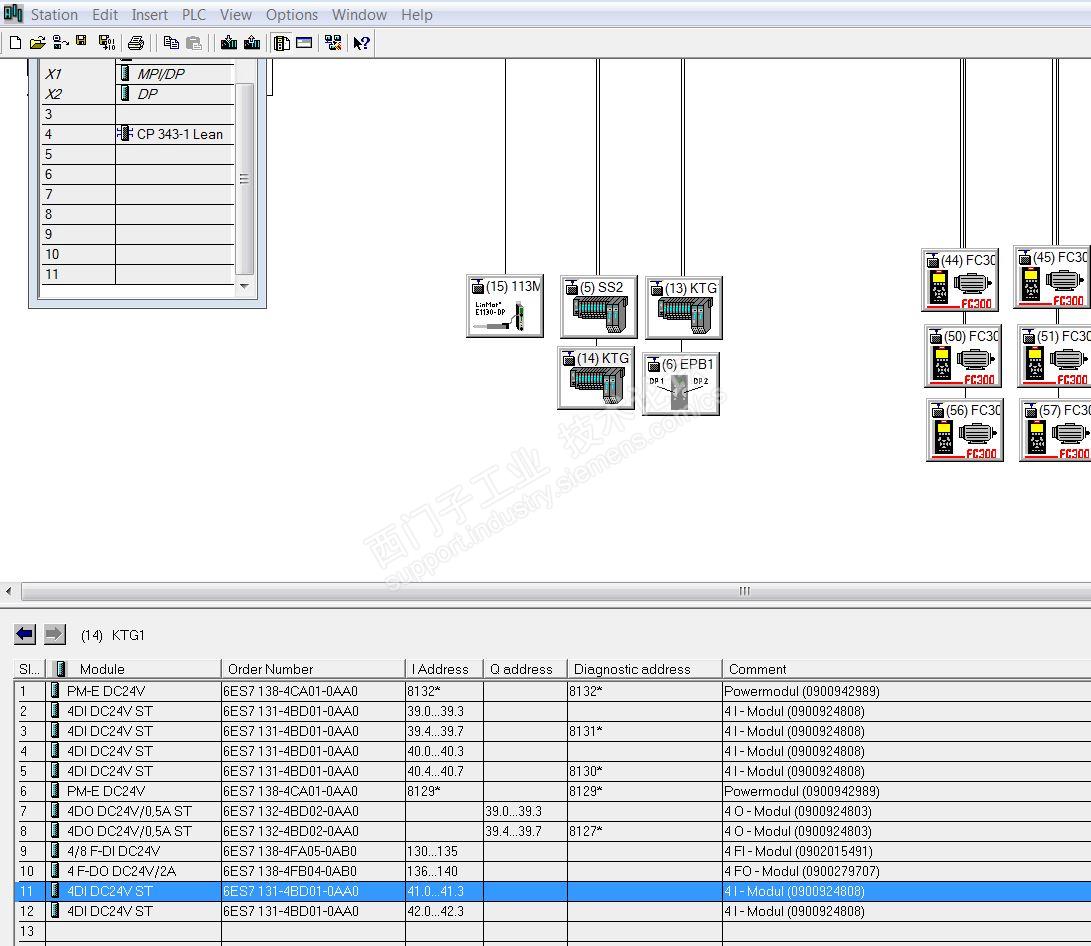1091x946 pixels.
Task: Open the PLC menu
Action: click(x=194, y=15)
